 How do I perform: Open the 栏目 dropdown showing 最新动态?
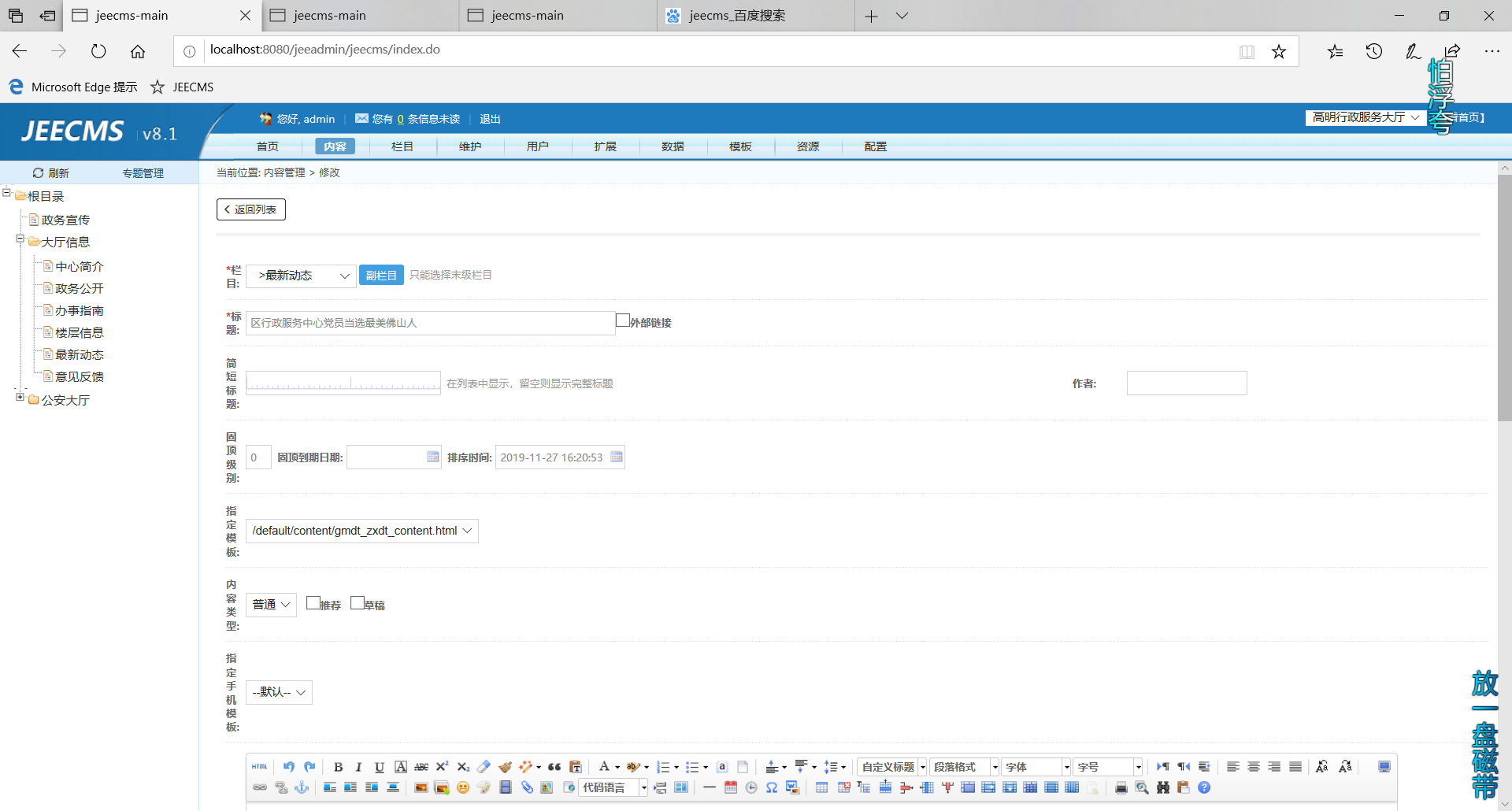pos(301,276)
